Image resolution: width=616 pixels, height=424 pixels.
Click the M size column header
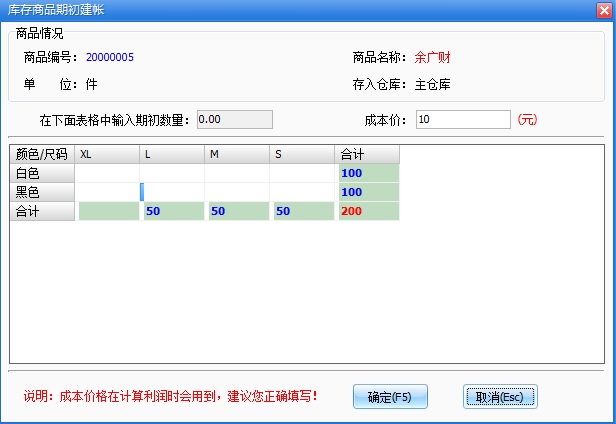pos(237,154)
